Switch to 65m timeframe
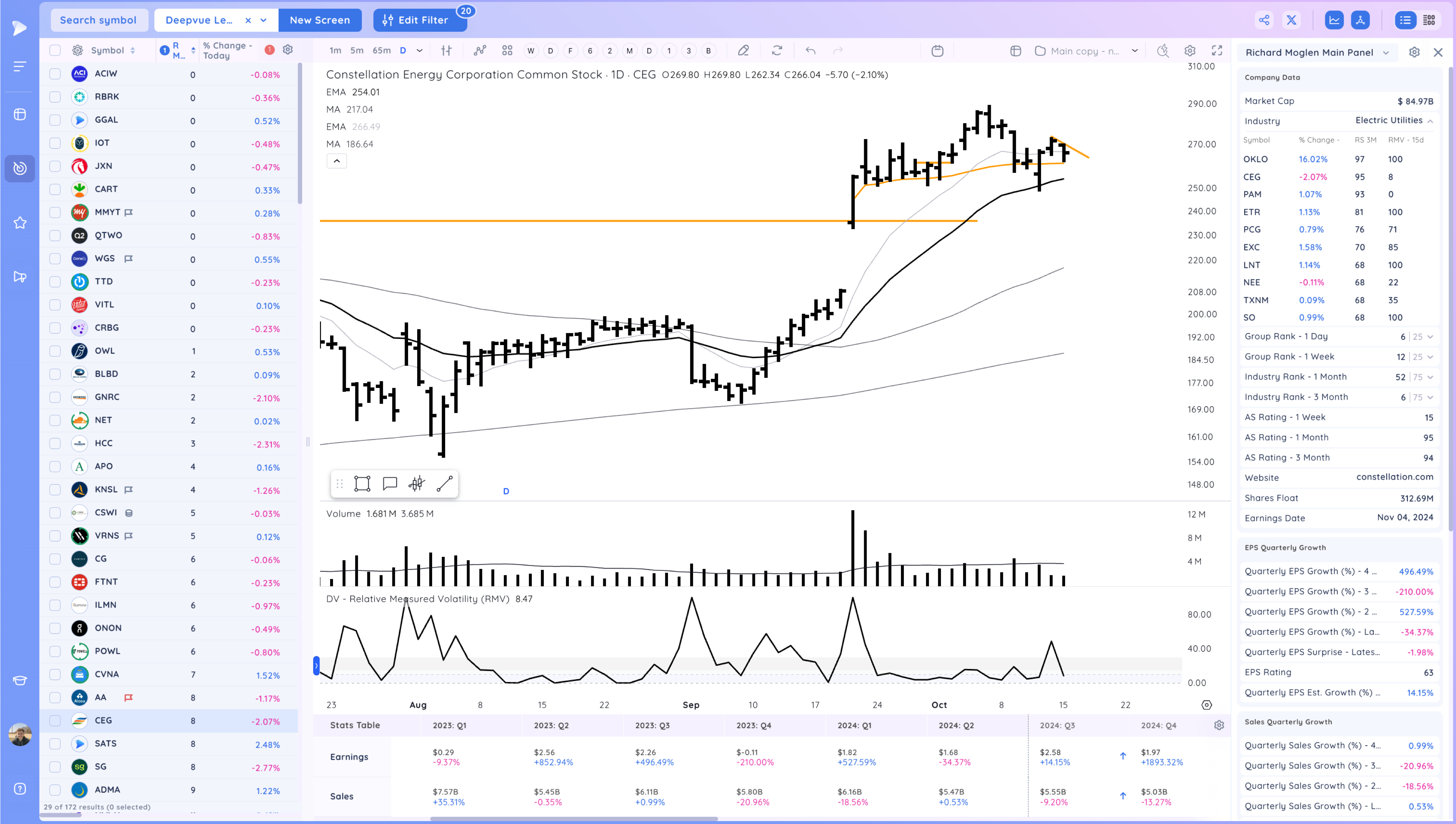The width and height of the screenshot is (1456, 824). pos(381,50)
